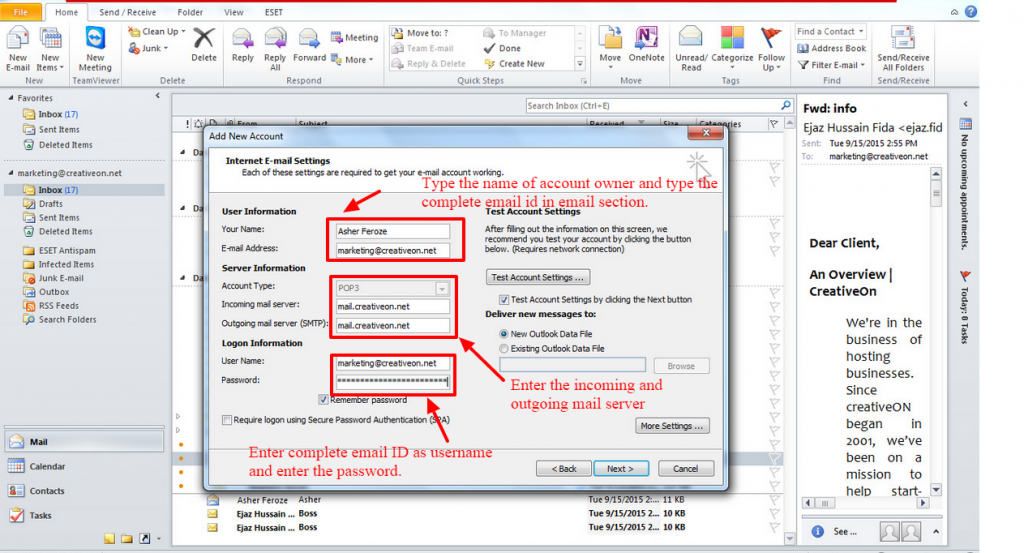Click the Password field
This screenshot has width=1024, height=553.
coord(392,381)
